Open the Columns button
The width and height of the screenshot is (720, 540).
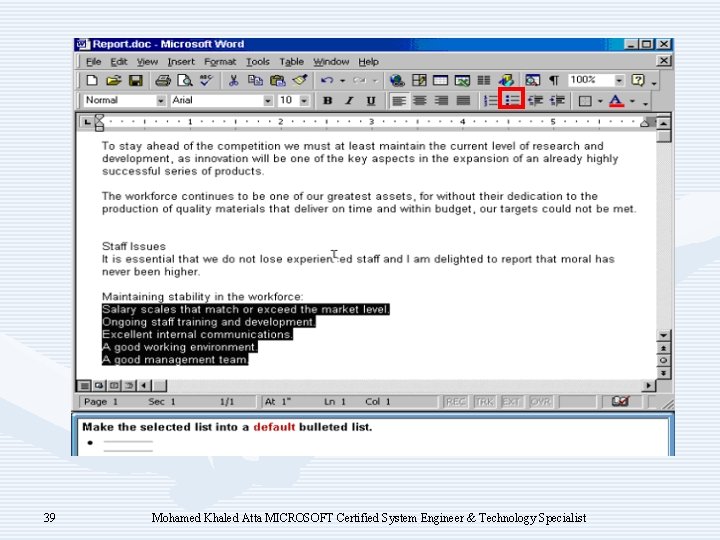click(484, 81)
